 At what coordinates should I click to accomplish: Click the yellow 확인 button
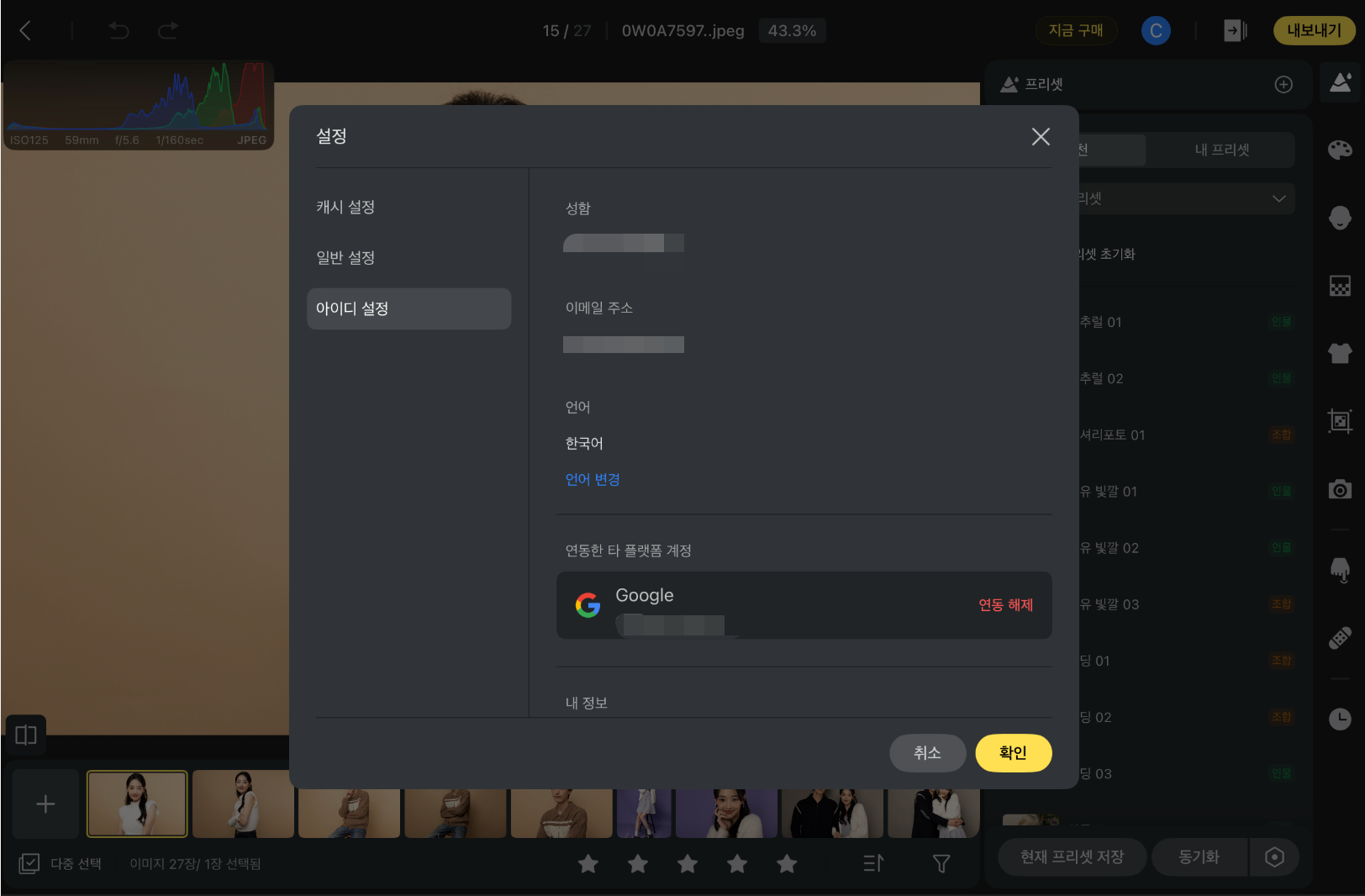click(1013, 753)
